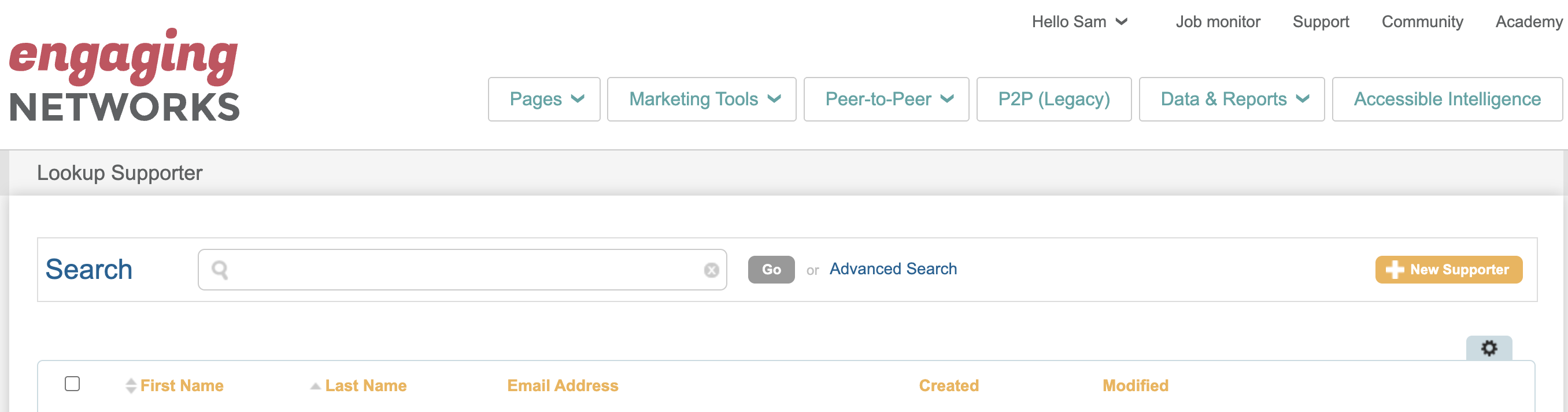Clear the search field with X icon
1568x412 pixels.
[711, 270]
